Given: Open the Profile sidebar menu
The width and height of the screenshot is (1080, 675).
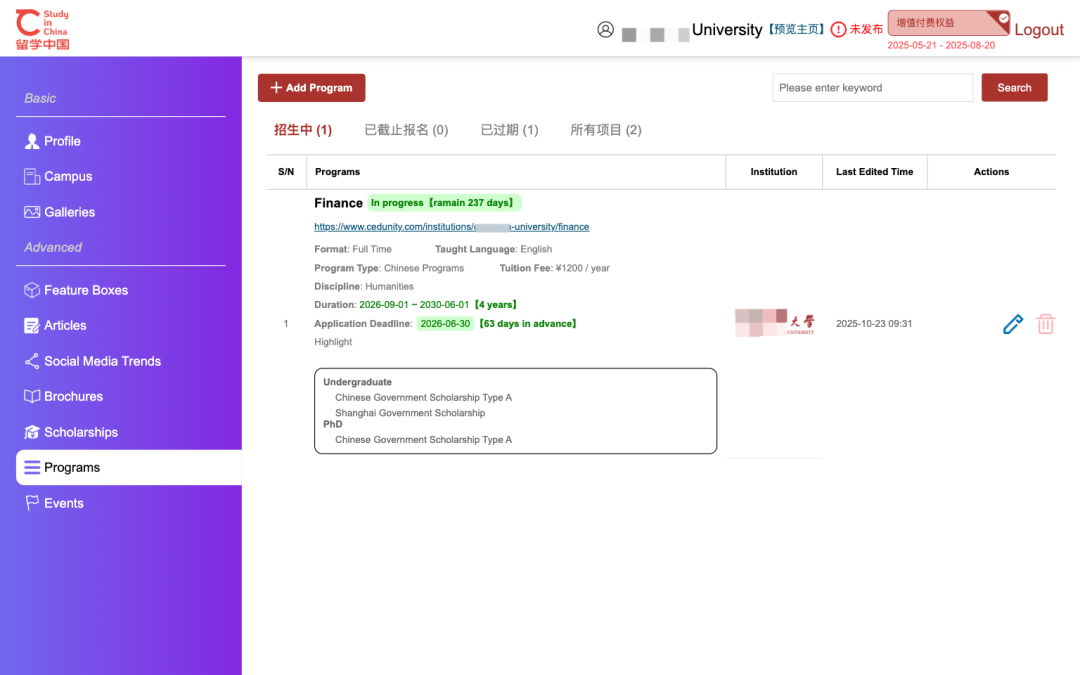Looking at the screenshot, I should tap(63, 141).
